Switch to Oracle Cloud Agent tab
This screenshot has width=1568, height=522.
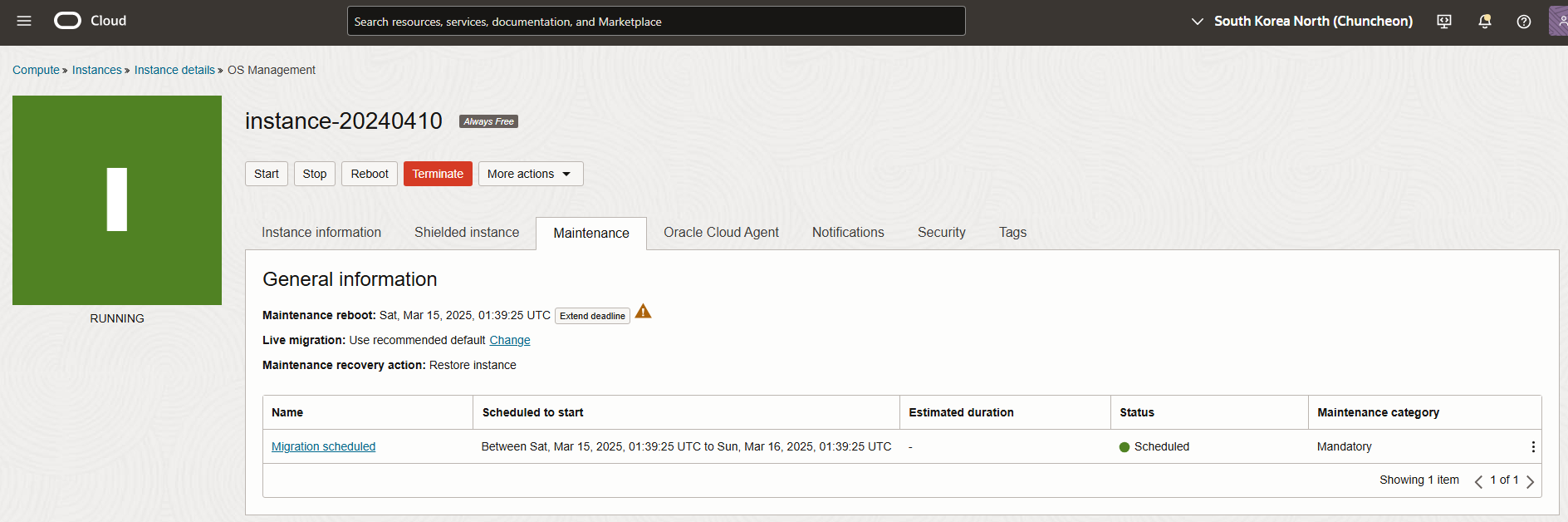coord(721,233)
